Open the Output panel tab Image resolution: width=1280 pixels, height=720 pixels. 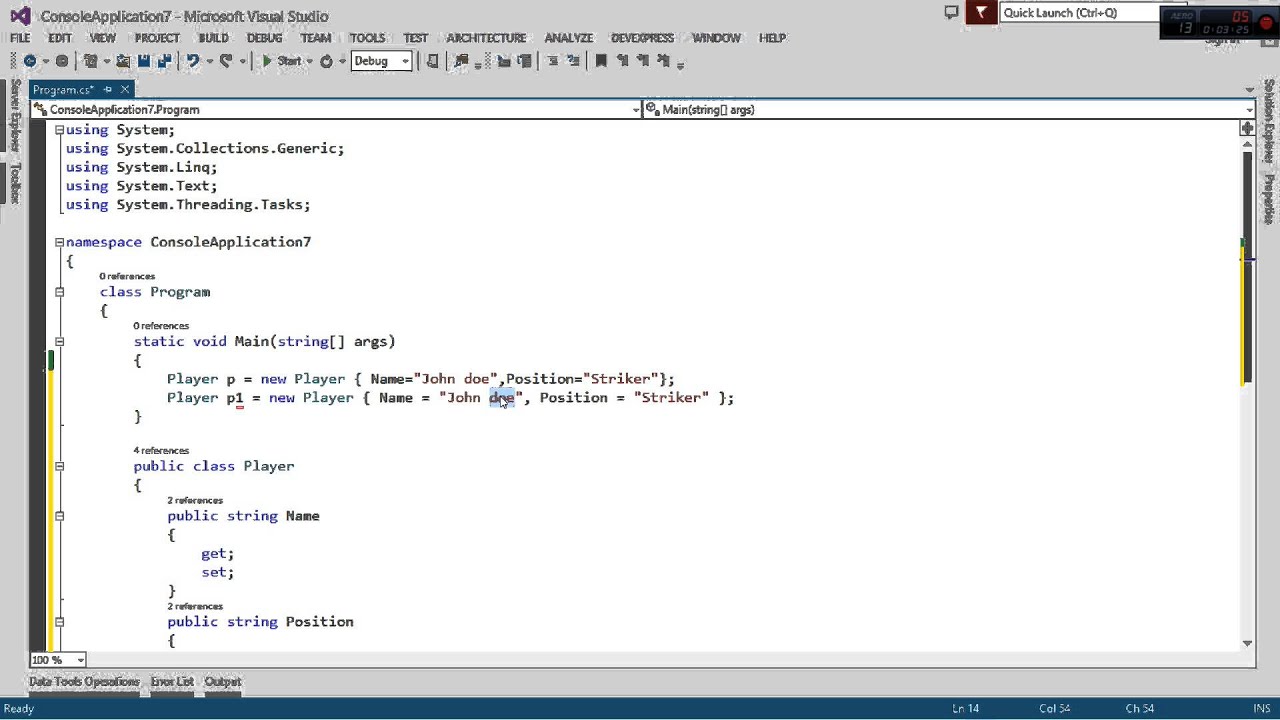pyautogui.click(x=223, y=682)
